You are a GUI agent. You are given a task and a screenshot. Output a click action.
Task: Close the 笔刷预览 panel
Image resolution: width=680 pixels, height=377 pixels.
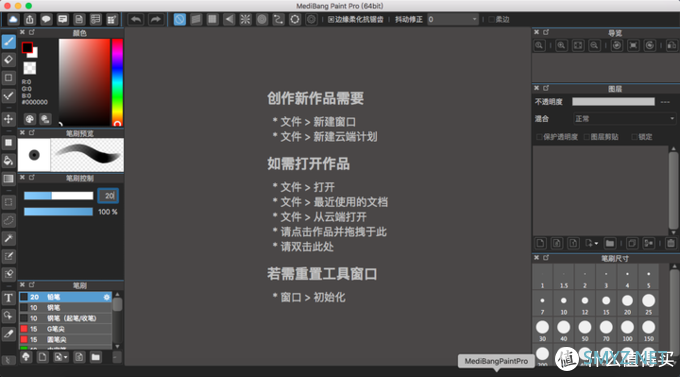pyautogui.click(x=22, y=133)
